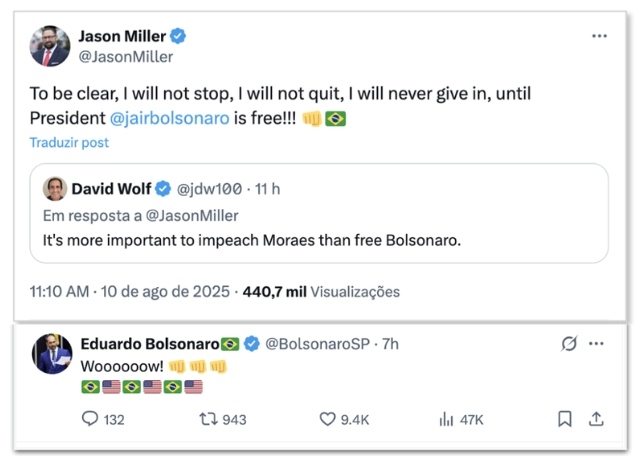Bookmark Eduardo Bolsonaro's reply
The width and height of the screenshot is (639, 465).
[565, 419]
